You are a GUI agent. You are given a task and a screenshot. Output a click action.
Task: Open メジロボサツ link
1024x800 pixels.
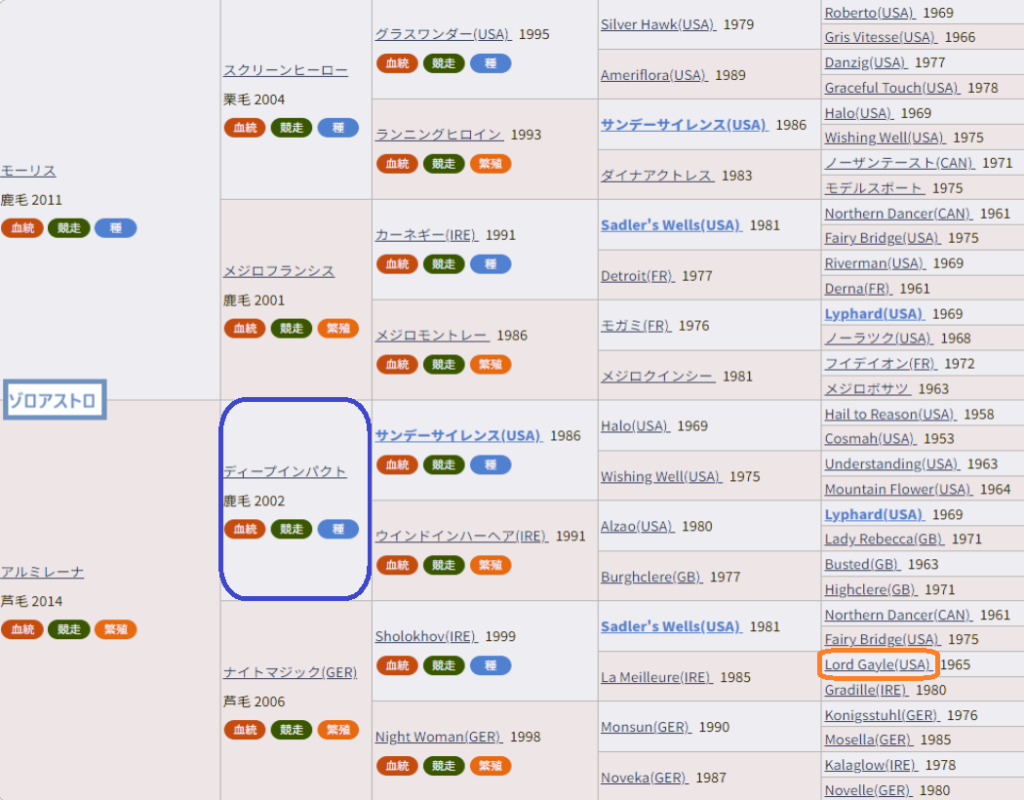point(867,389)
